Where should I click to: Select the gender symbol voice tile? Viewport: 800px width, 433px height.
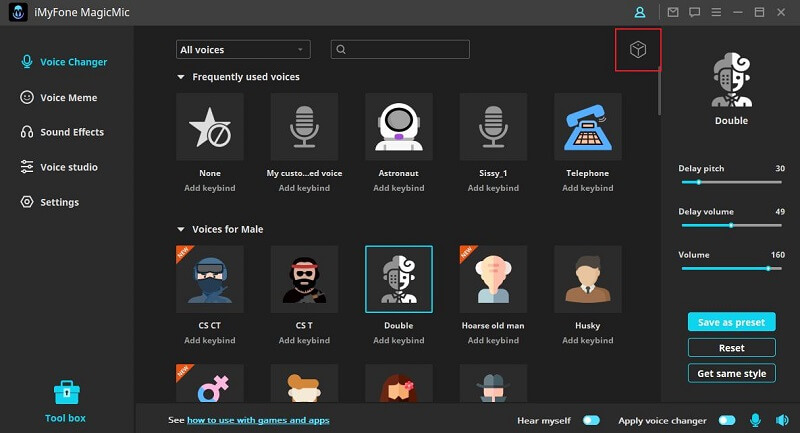tap(210, 383)
